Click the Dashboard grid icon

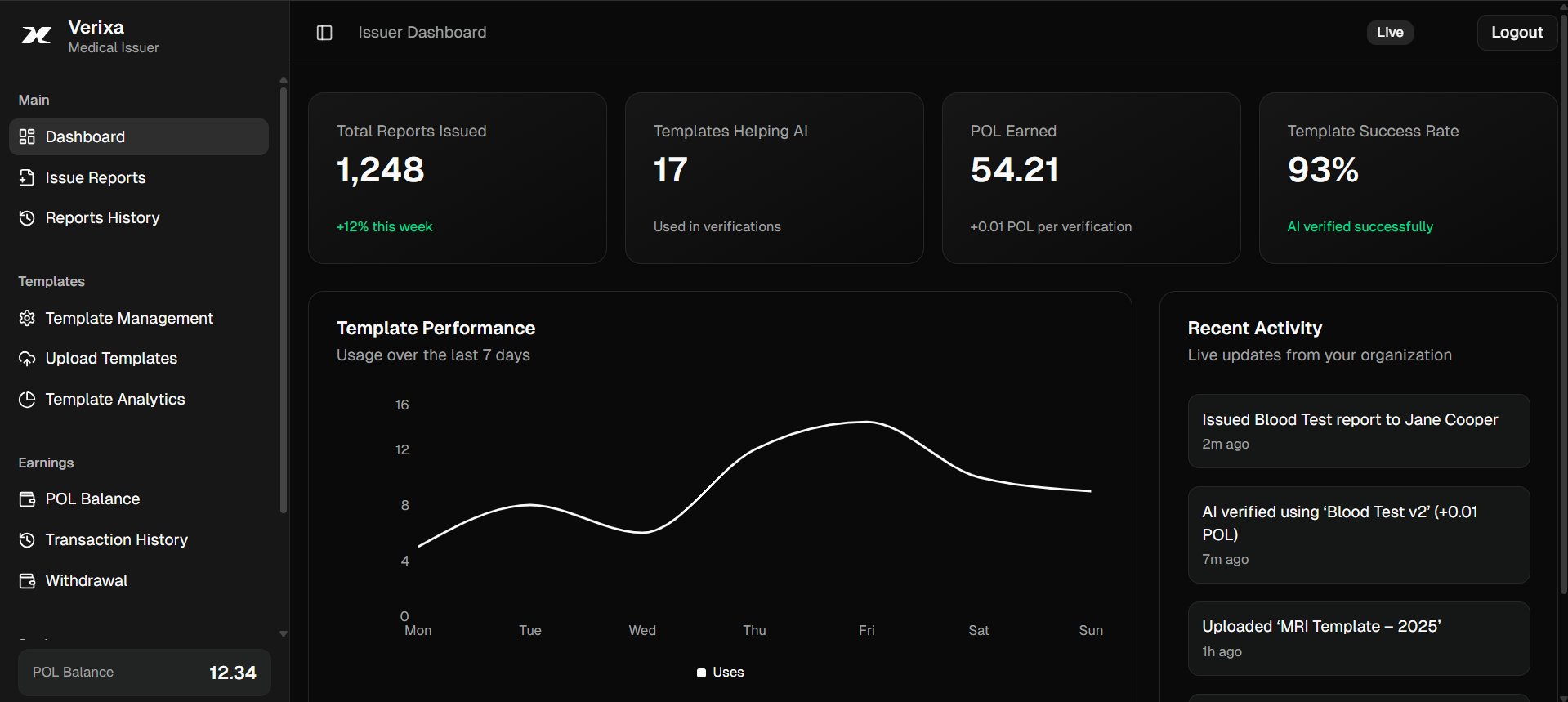[27, 136]
